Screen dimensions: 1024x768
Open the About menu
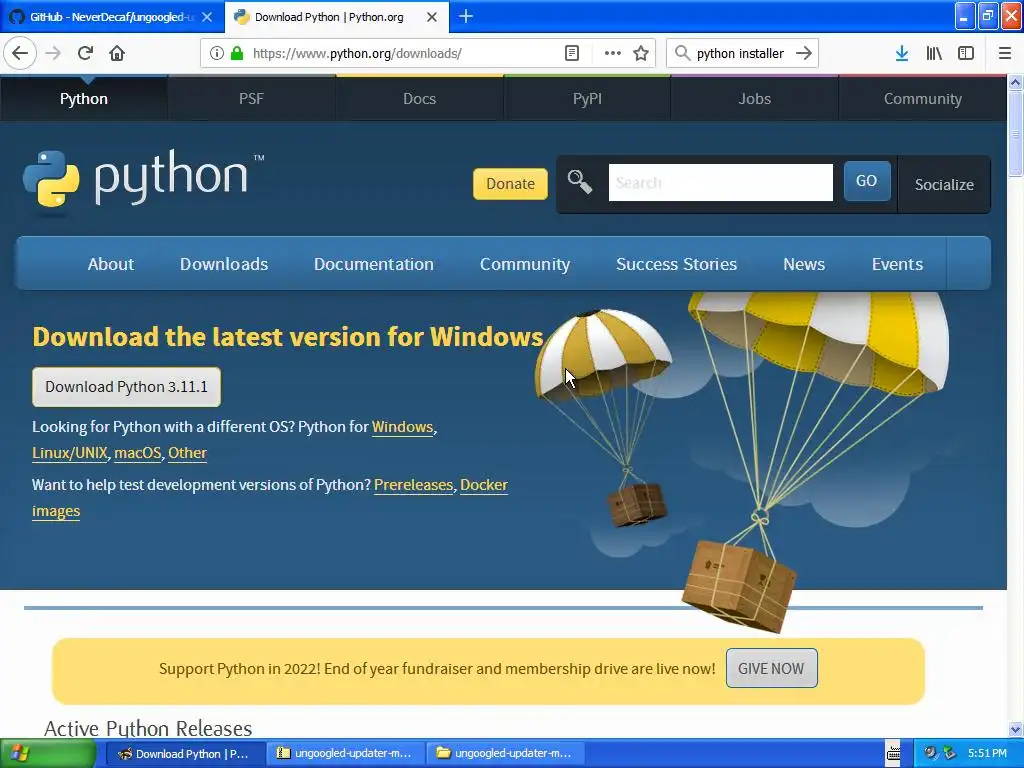(x=110, y=264)
